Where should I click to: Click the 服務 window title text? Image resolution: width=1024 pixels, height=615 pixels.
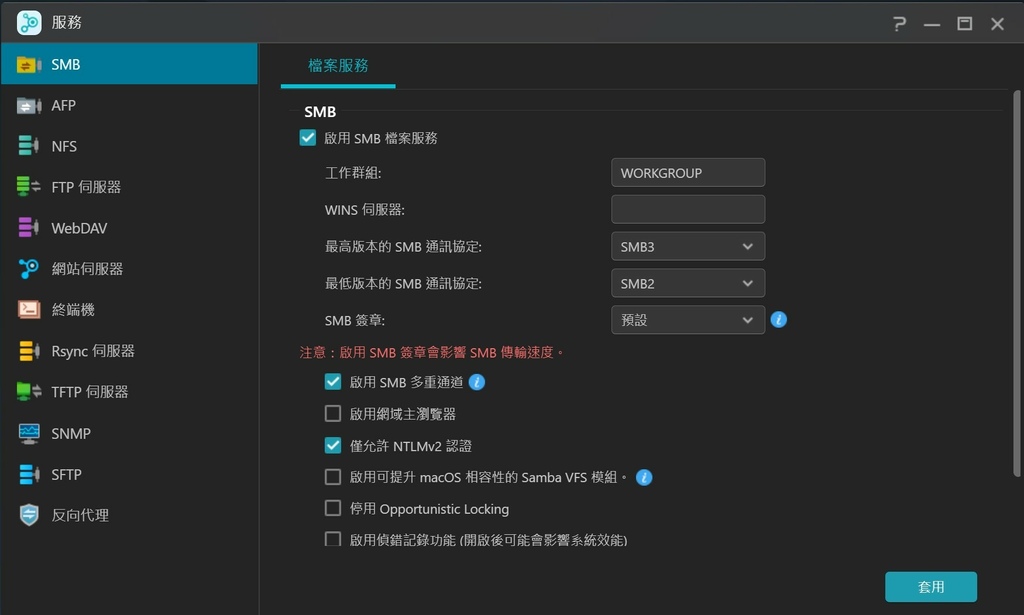[x=67, y=22]
